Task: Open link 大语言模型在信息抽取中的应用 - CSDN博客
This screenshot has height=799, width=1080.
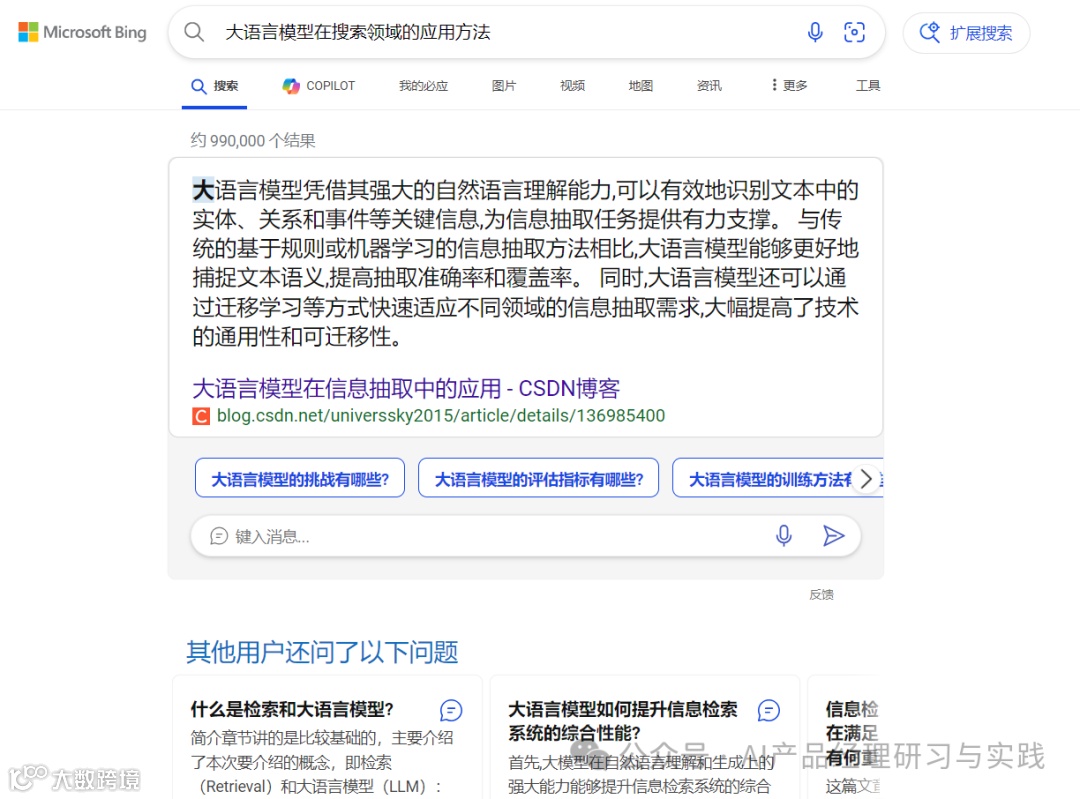Action: click(x=406, y=388)
